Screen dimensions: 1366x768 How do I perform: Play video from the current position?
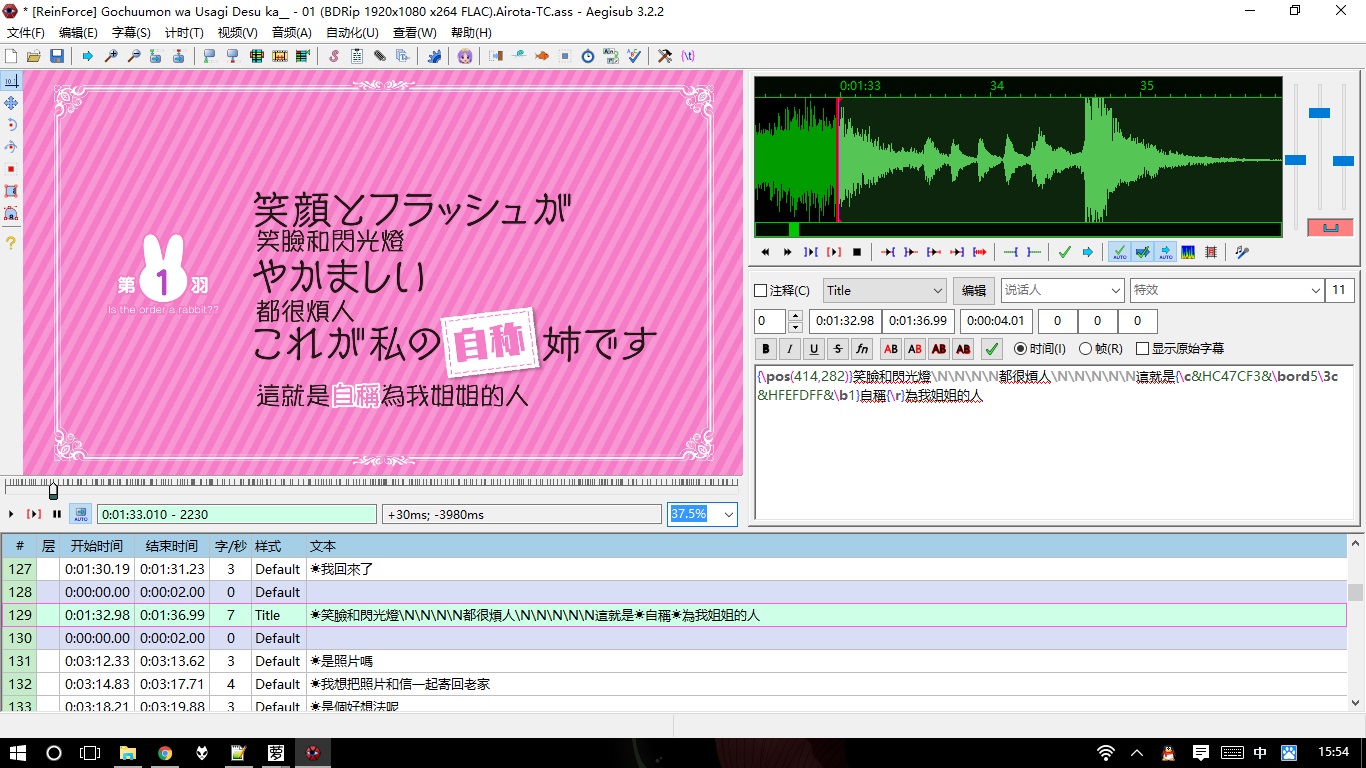pyautogui.click(x=11, y=514)
